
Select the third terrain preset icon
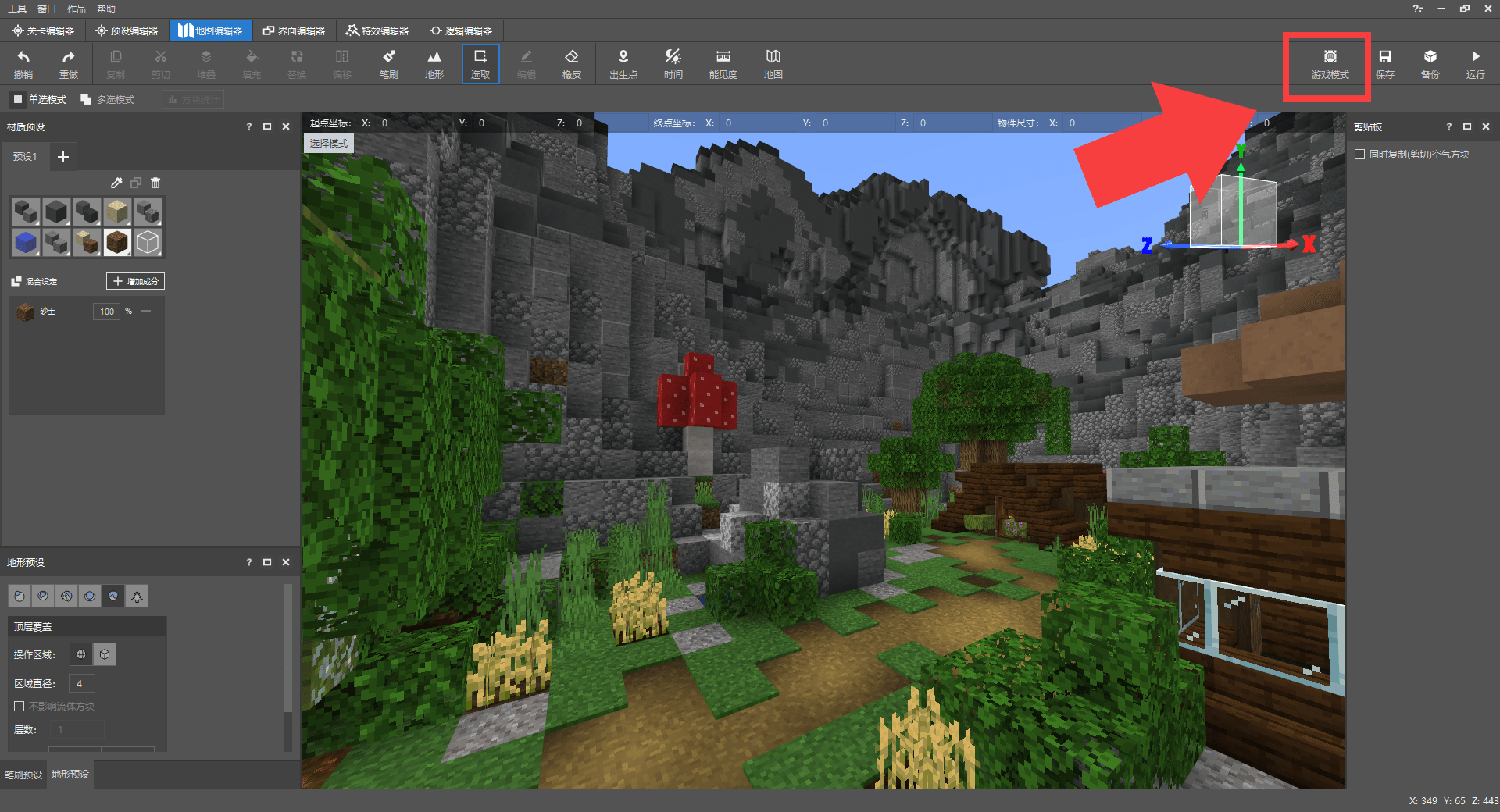point(66,597)
